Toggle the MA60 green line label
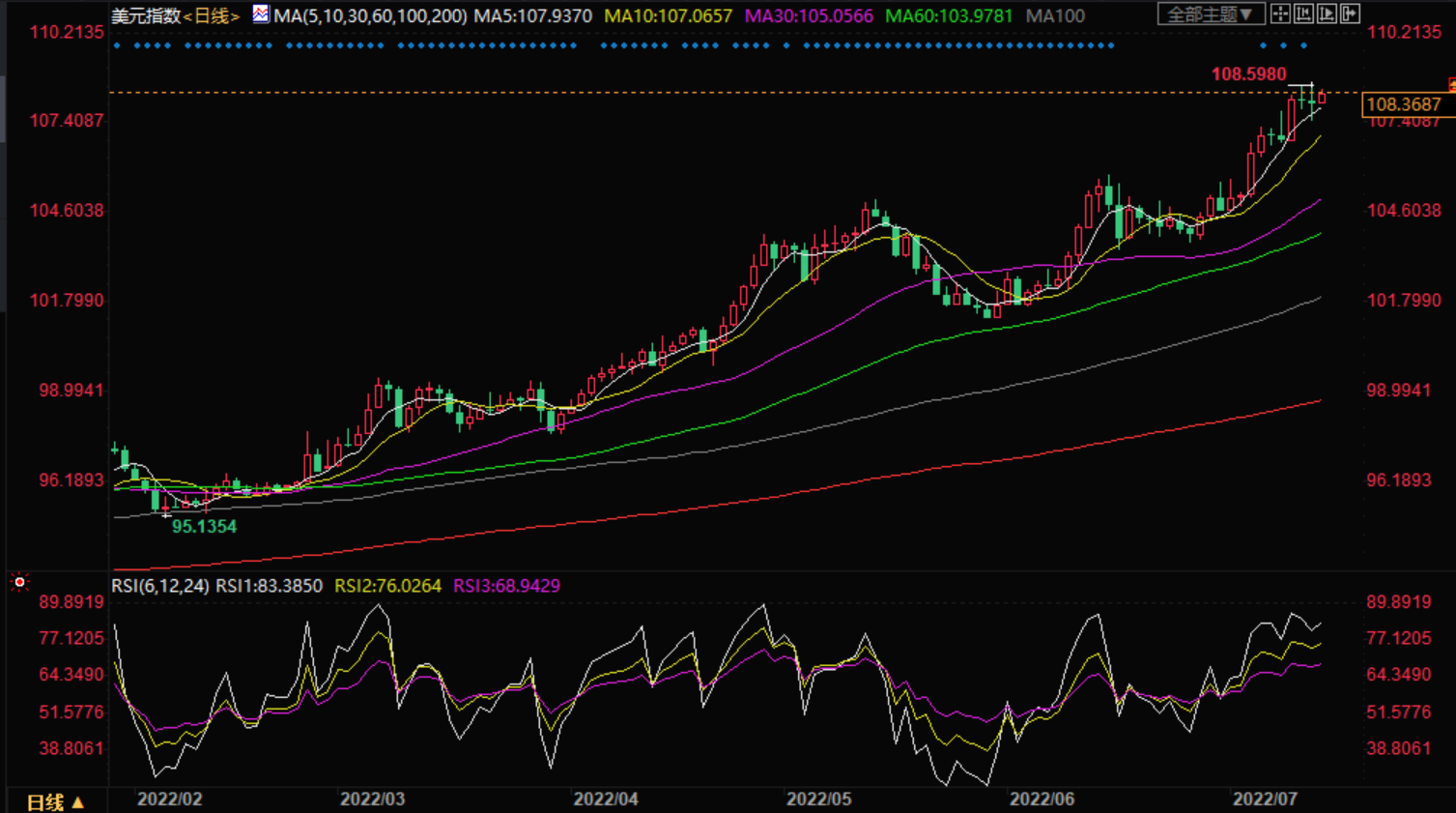The image size is (1456, 813). [949, 16]
